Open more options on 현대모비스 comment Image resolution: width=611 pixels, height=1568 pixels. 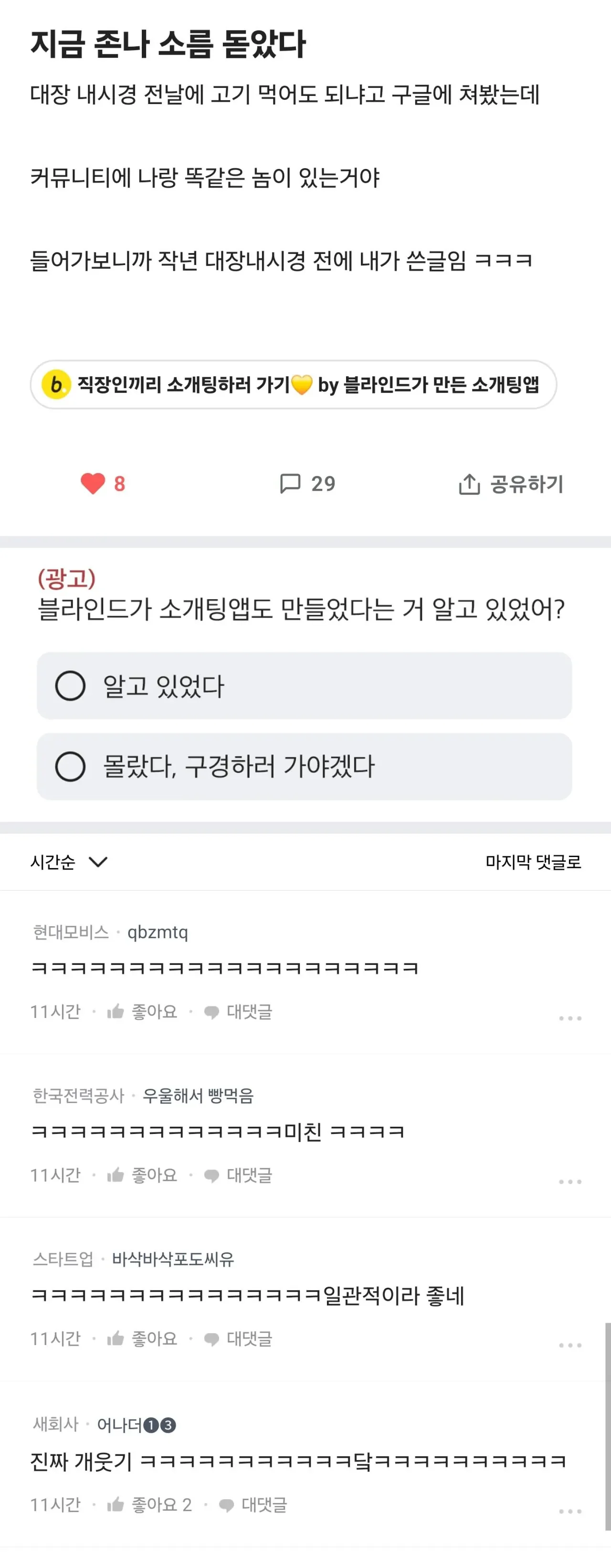570,1018
